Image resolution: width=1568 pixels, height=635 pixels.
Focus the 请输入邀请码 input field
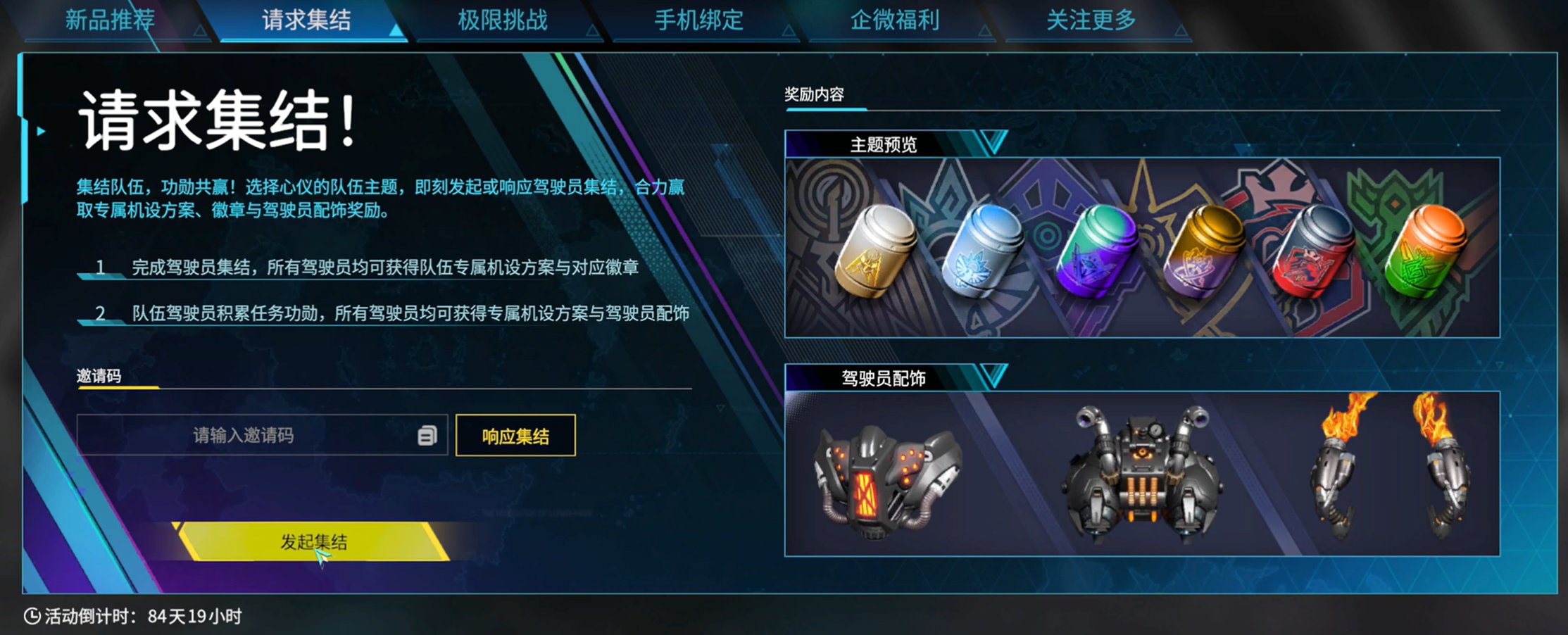point(262,436)
